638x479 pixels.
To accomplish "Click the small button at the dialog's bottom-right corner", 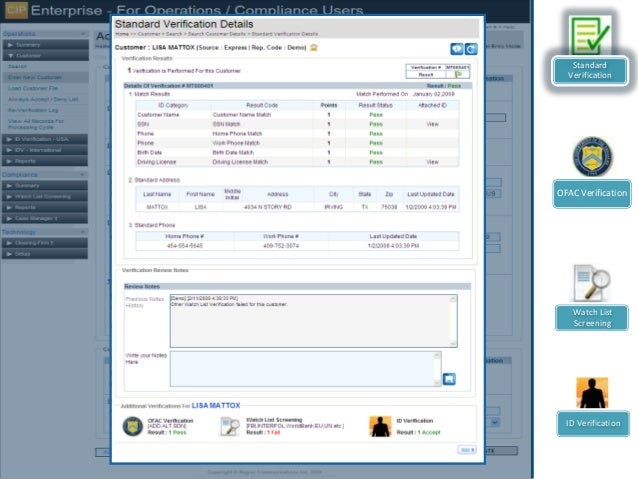I will (467, 450).
